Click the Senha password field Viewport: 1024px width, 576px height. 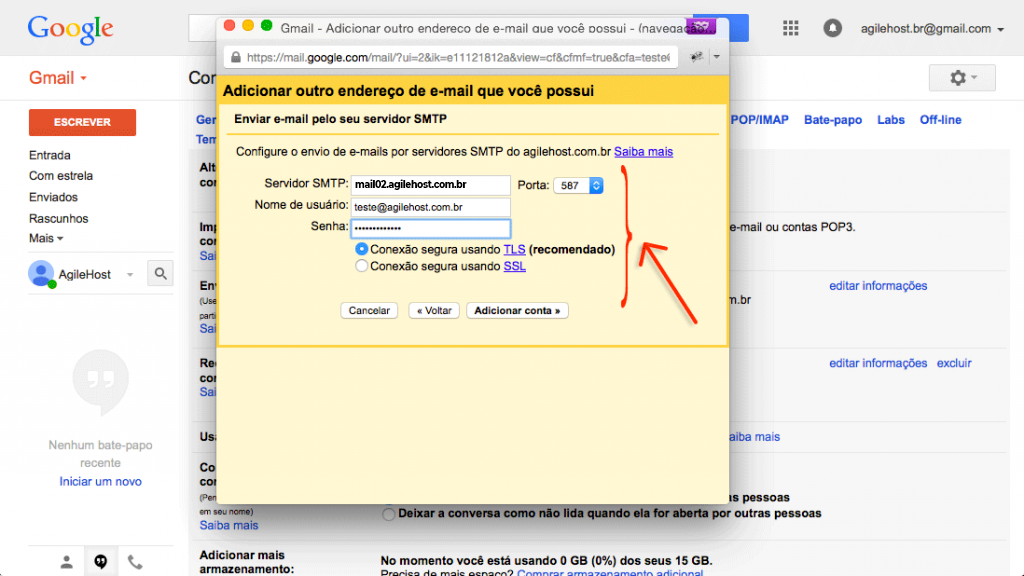coord(430,229)
